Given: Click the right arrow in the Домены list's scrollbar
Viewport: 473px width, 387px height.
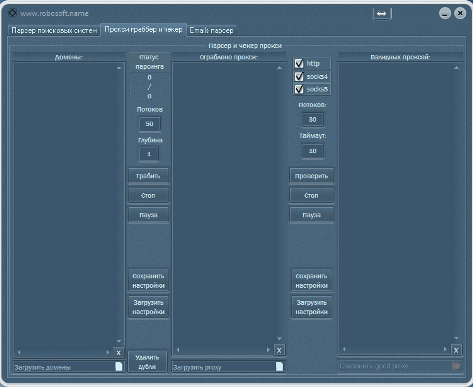Looking at the screenshot, I should pyautogui.click(x=108, y=352).
